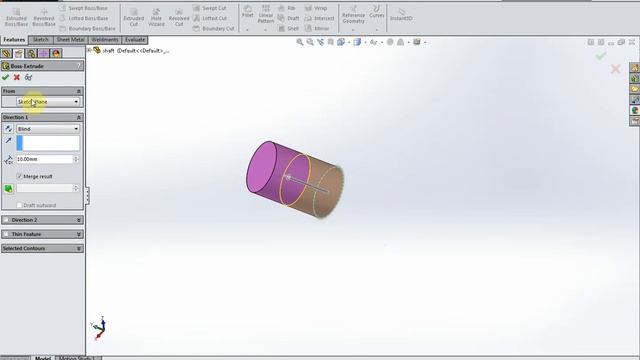This screenshot has height=360, width=640.
Task: Open Boss-Extrude help question mark
Action: click(x=79, y=66)
